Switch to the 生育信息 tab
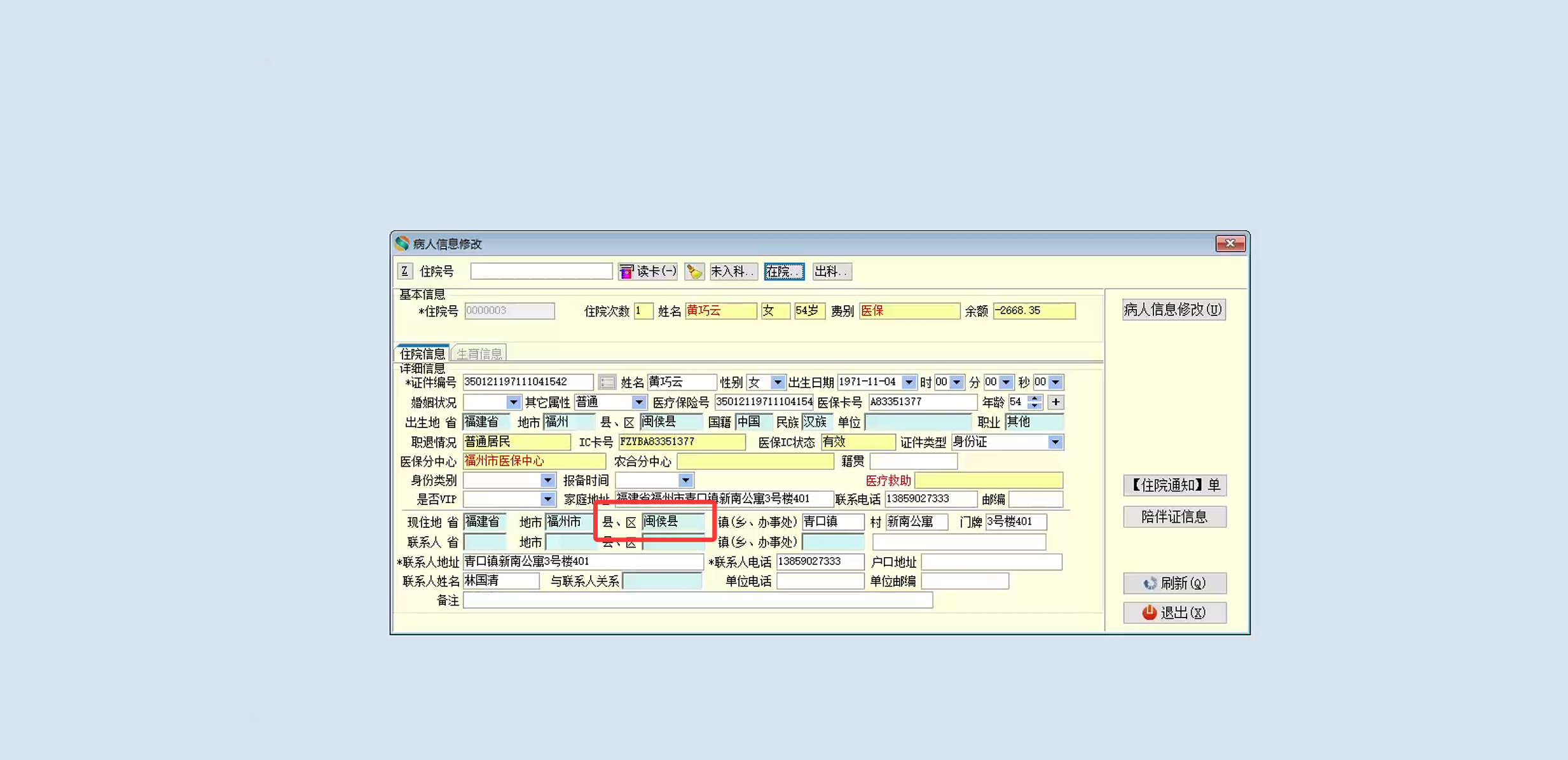Image resolution: width=1568 pixels, height=760 pixels. pyautogui.click(x=479, y=354)
